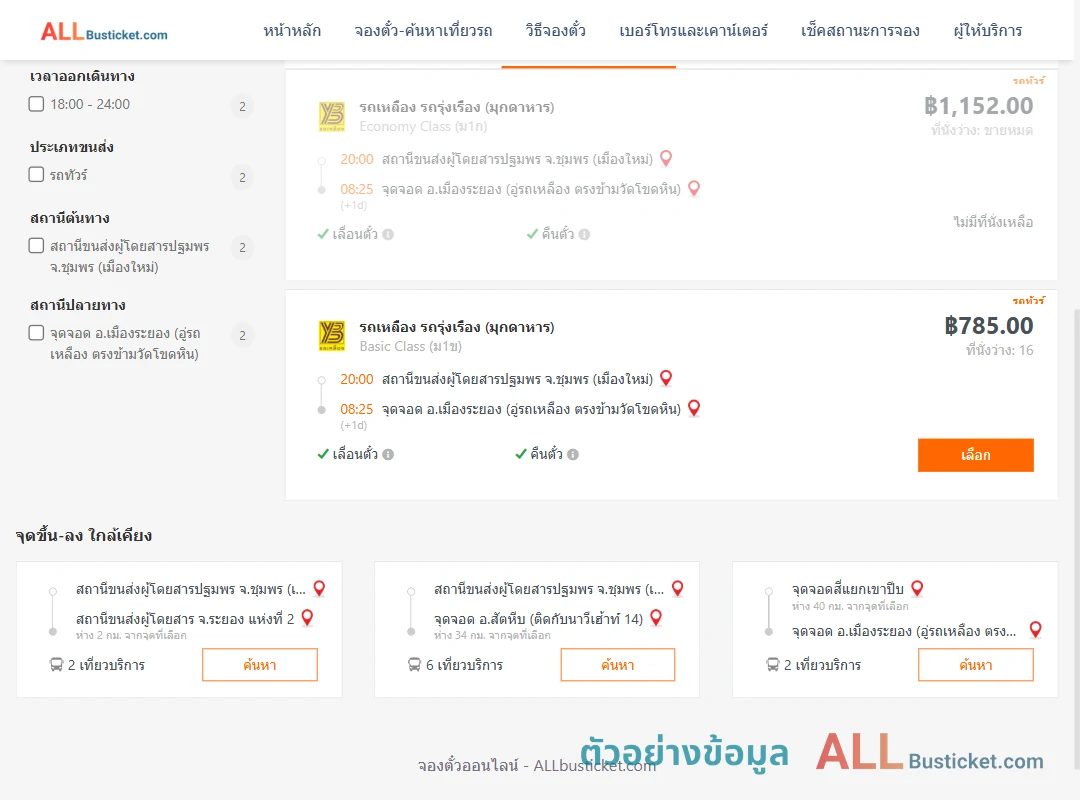The height and width of the screenshot is (800, 1080).
Task: Open origin map pin on the อ.สัตหีบ card
Action: (x=678, y=588)
